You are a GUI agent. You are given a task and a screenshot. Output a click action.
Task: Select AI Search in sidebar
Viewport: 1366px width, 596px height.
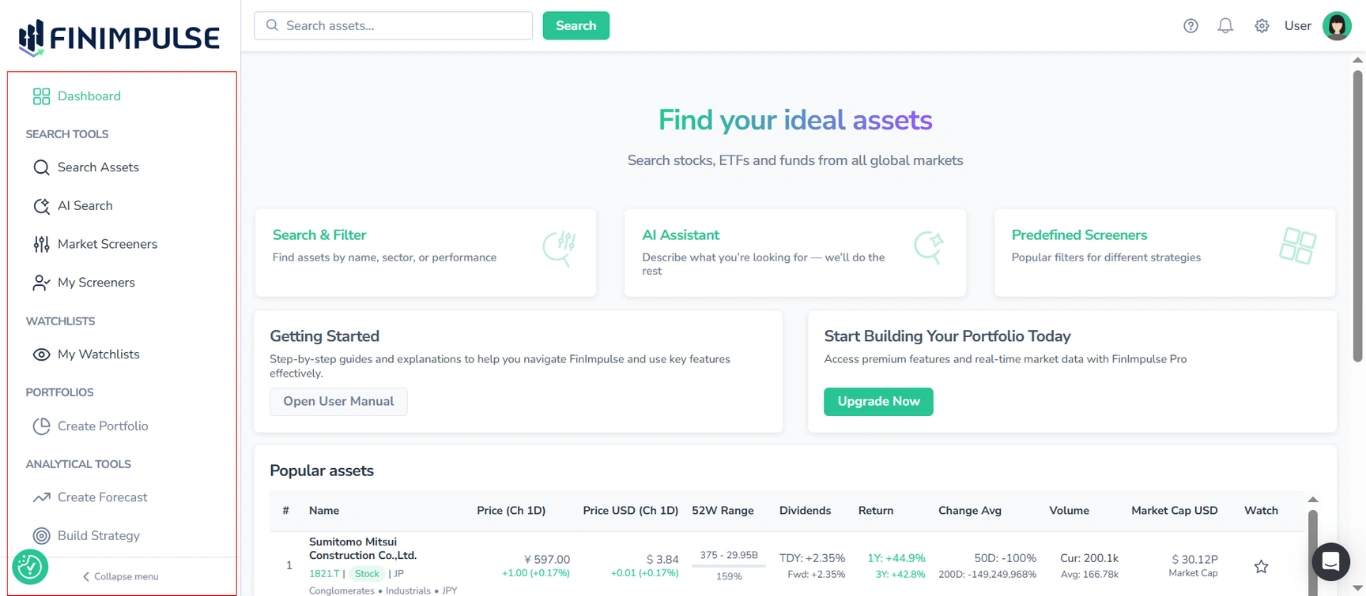85,206
